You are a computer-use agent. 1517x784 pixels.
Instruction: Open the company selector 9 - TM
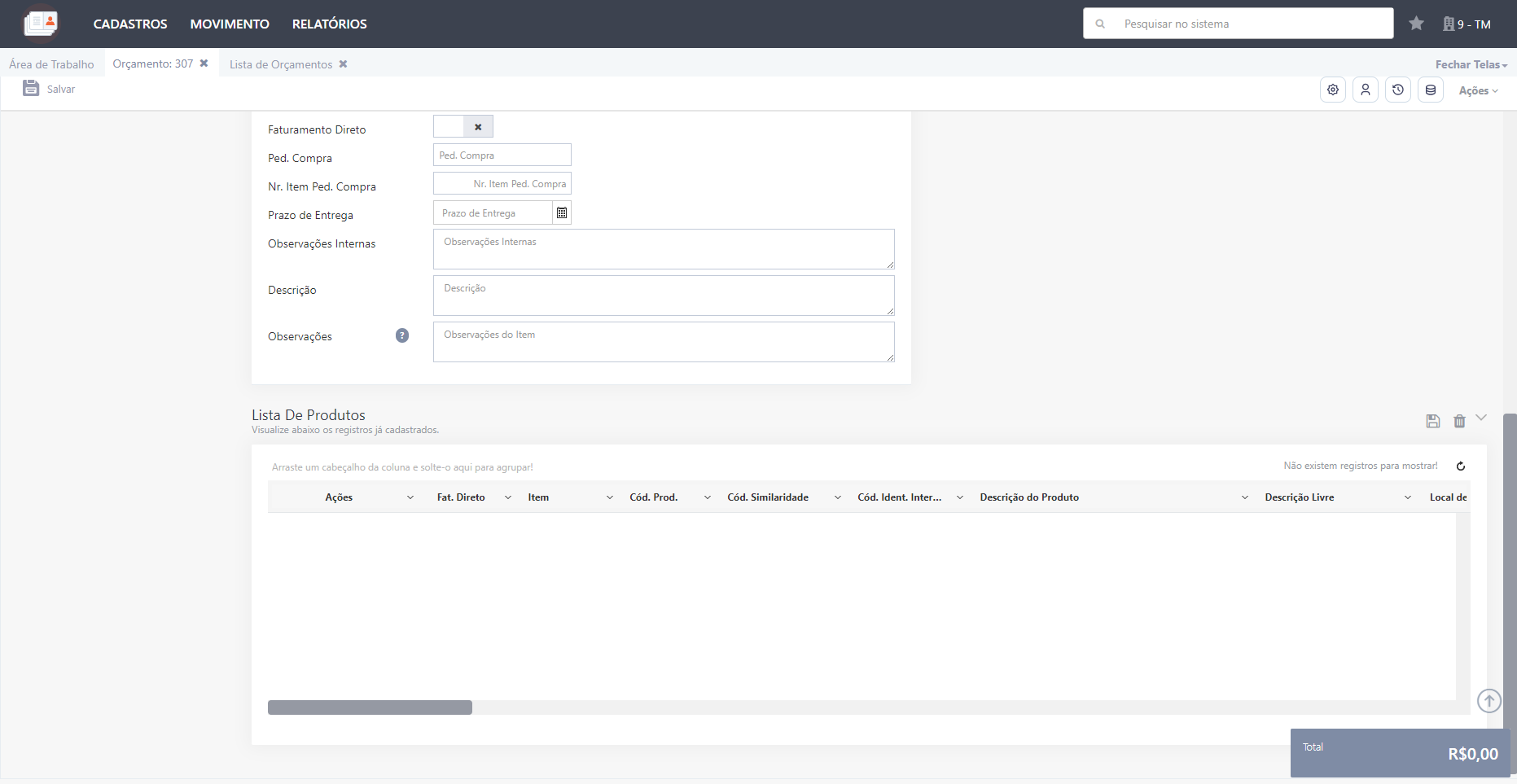pyautogui.click(x=1467, y=24)
